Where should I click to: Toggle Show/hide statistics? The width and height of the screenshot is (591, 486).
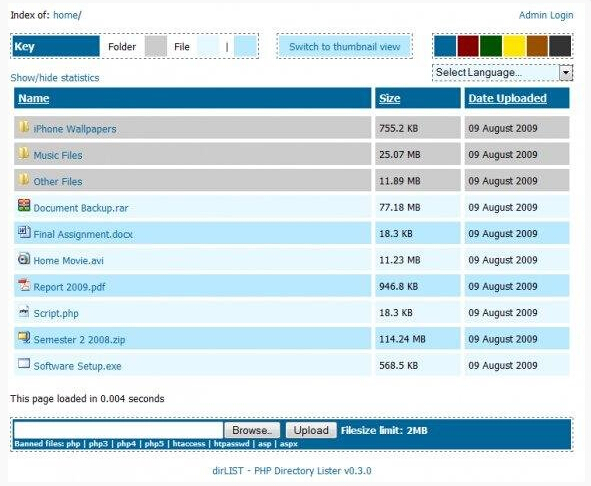55,78
